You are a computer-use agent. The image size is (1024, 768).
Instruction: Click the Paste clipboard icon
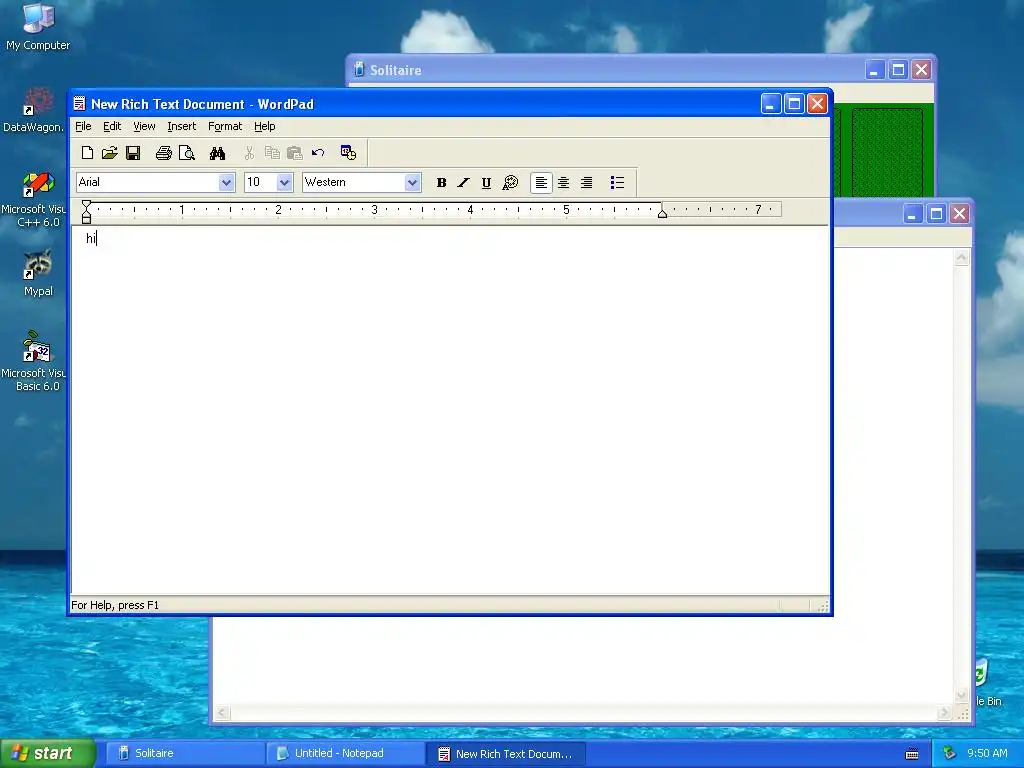point(295,153)
